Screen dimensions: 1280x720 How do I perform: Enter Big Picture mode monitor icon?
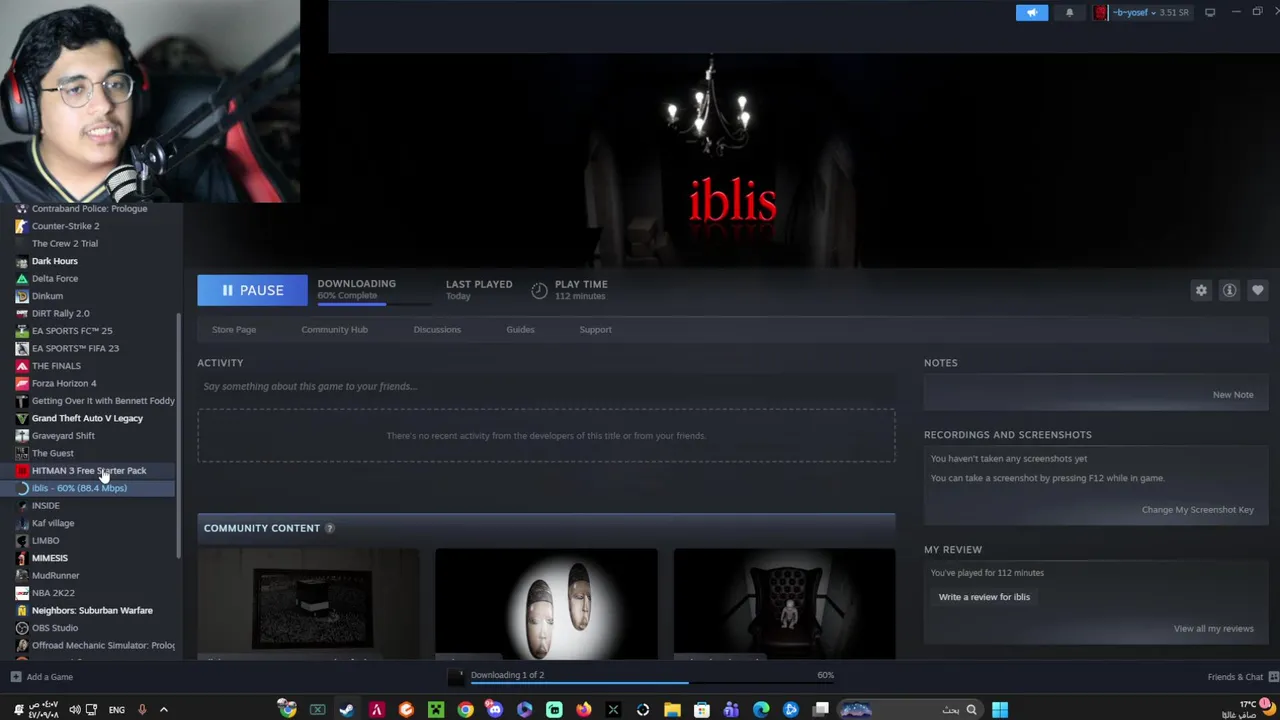point(1210,12)
